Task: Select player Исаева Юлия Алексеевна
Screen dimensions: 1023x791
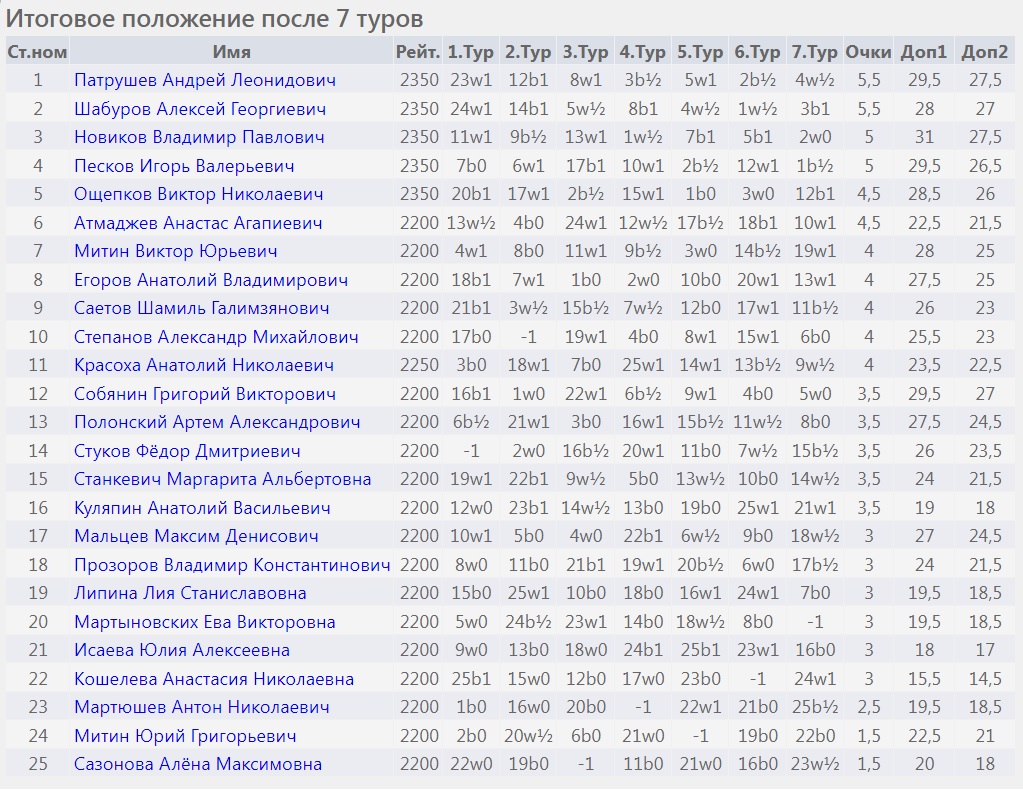Action: (182, 650)
